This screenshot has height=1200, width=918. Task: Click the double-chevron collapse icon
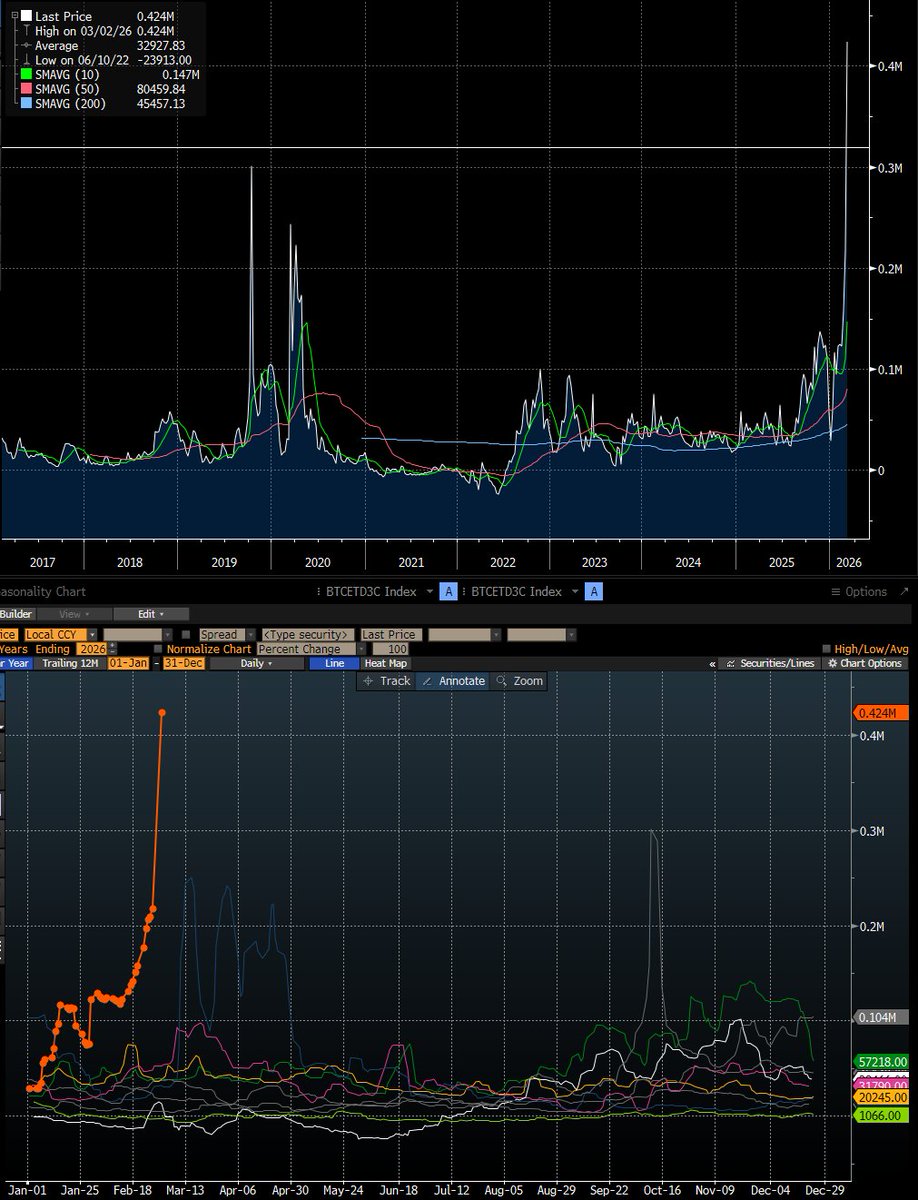click(x=713, y=664)
